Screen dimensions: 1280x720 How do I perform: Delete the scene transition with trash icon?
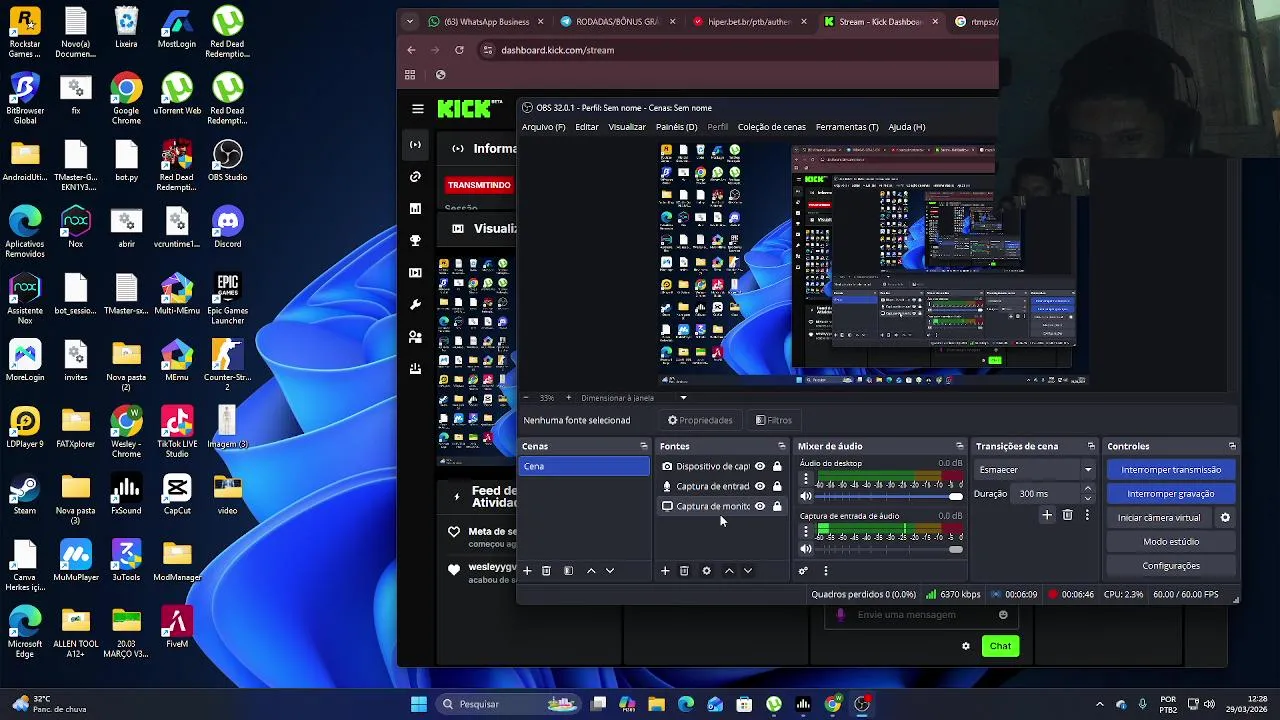(x=1067, y=515)
